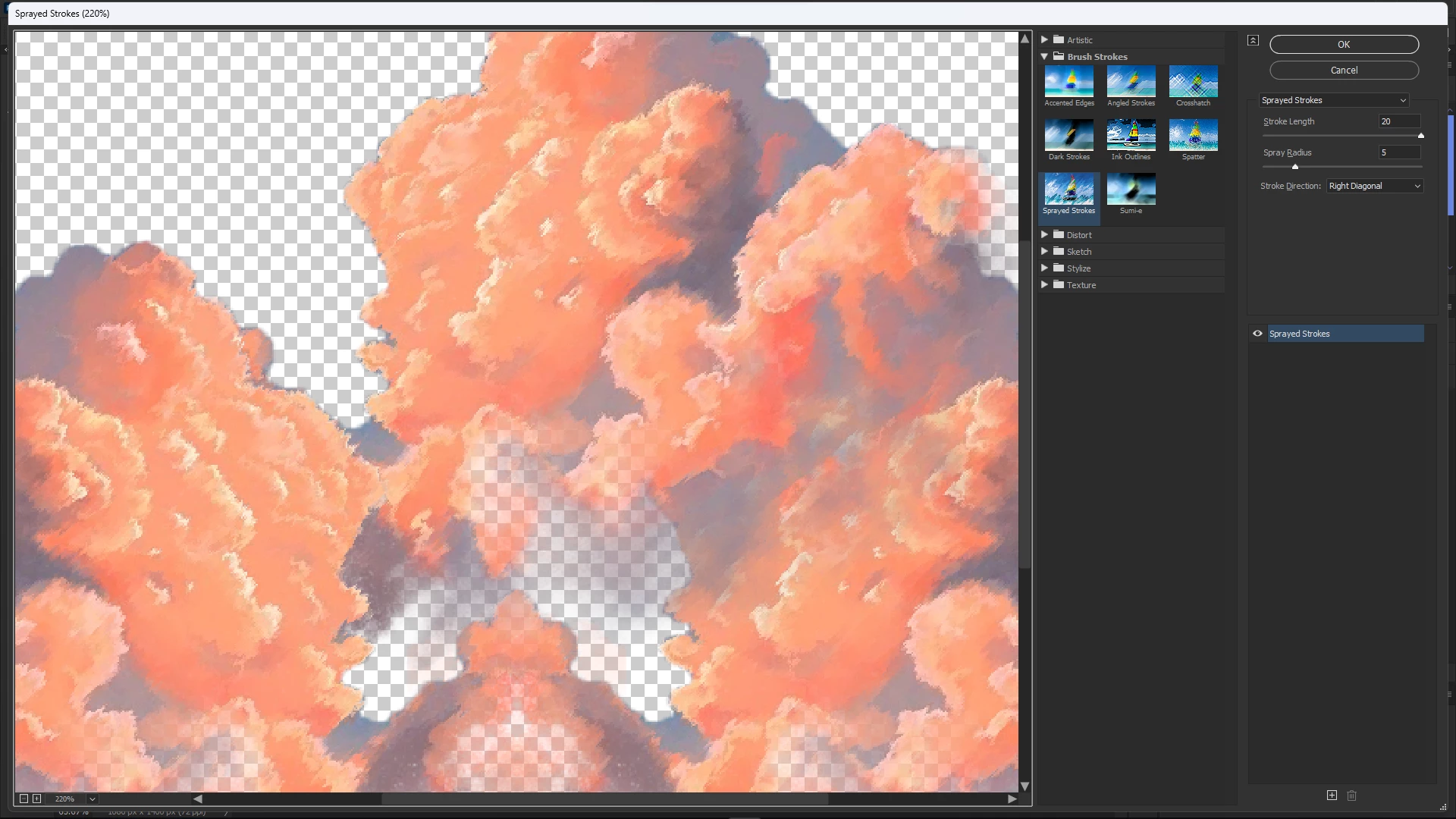Select the Ink Outlines filter thumbnail
This screenshot has height=819, width=1456.
tap(1131, 136)
